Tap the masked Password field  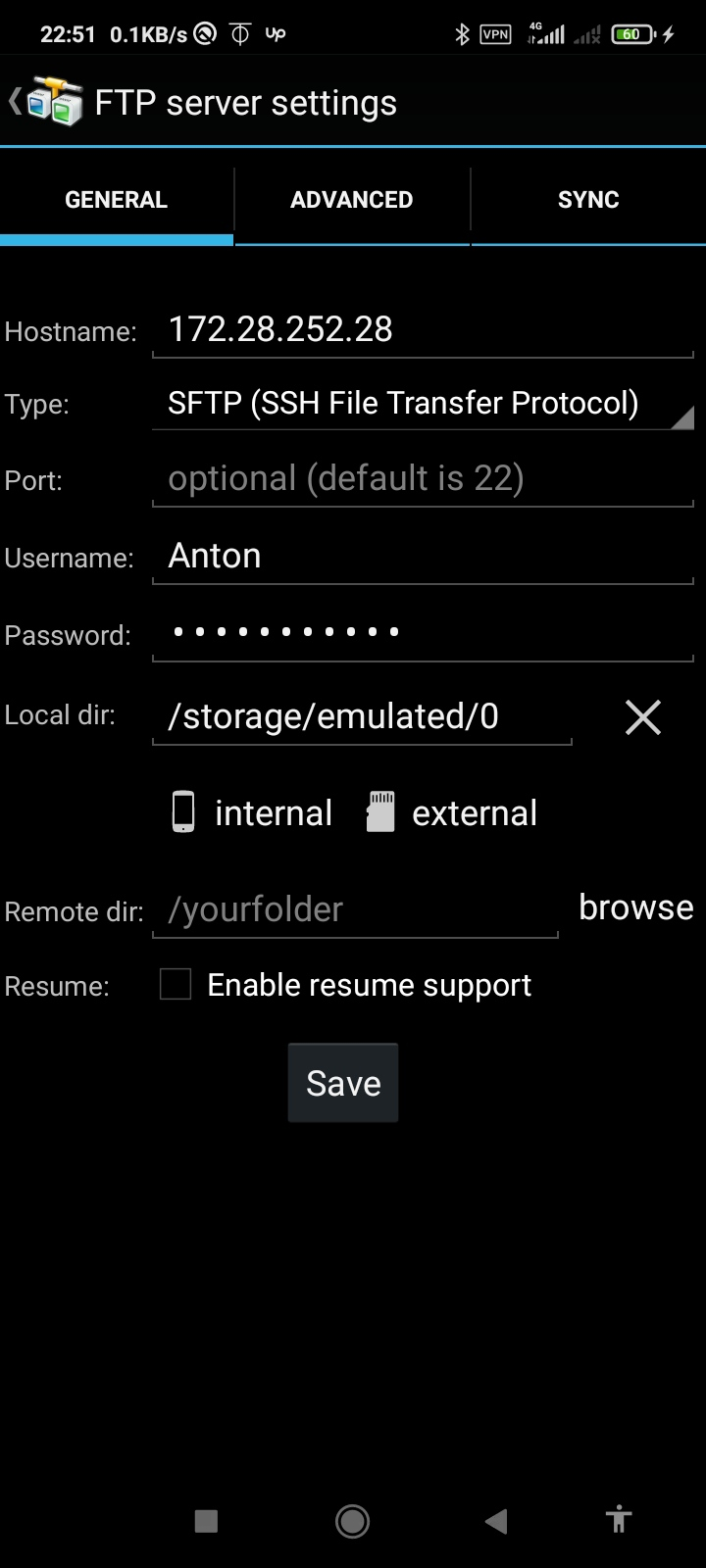[423, 633]
